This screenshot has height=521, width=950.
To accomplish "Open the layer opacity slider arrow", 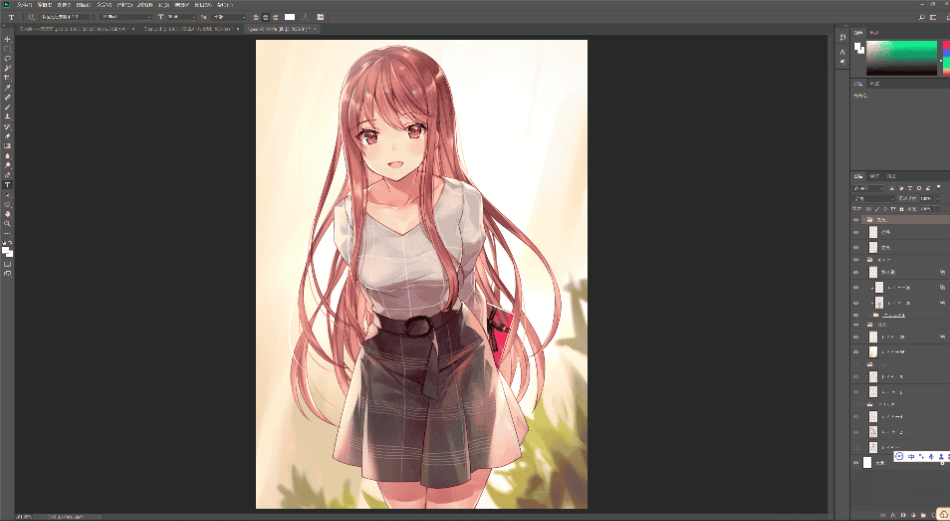I will click(938, 199).
